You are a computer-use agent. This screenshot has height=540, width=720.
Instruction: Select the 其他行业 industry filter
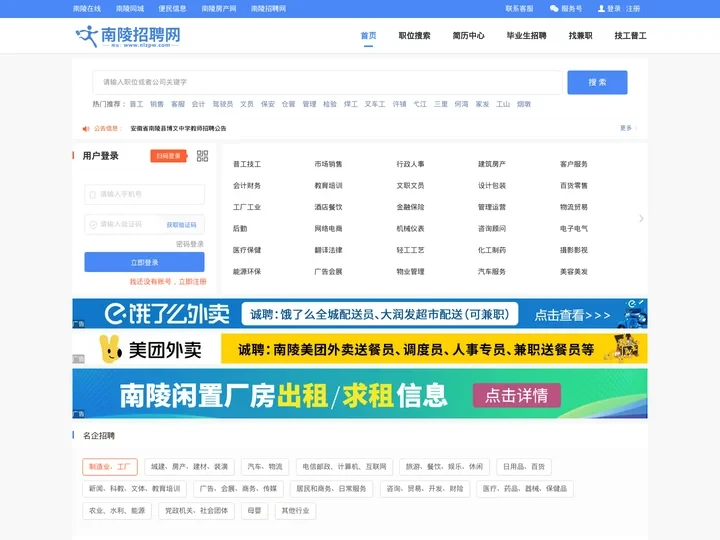(x=295, y=511)
